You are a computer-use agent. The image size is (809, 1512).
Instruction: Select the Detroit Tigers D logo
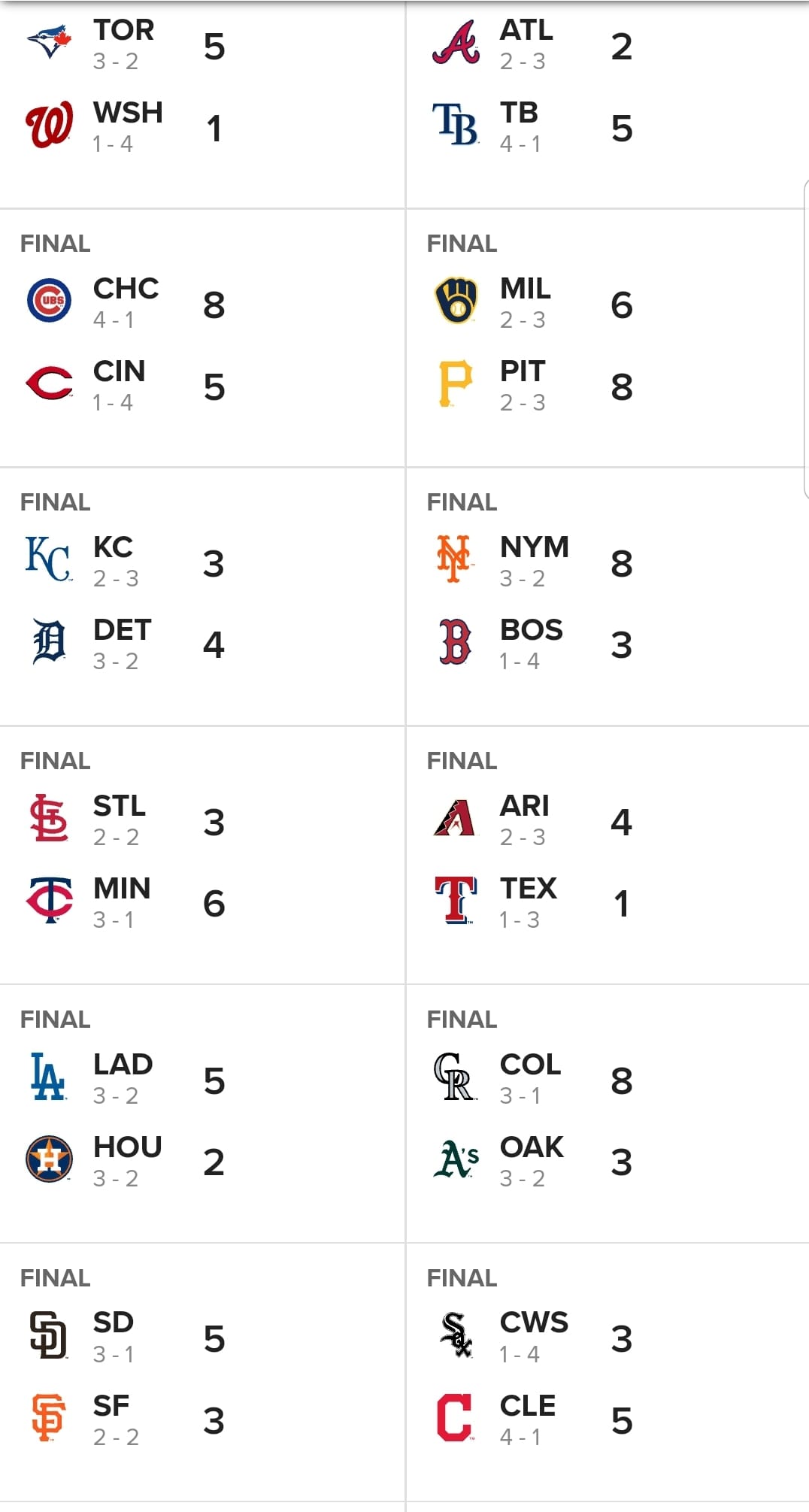pos(50,641)
